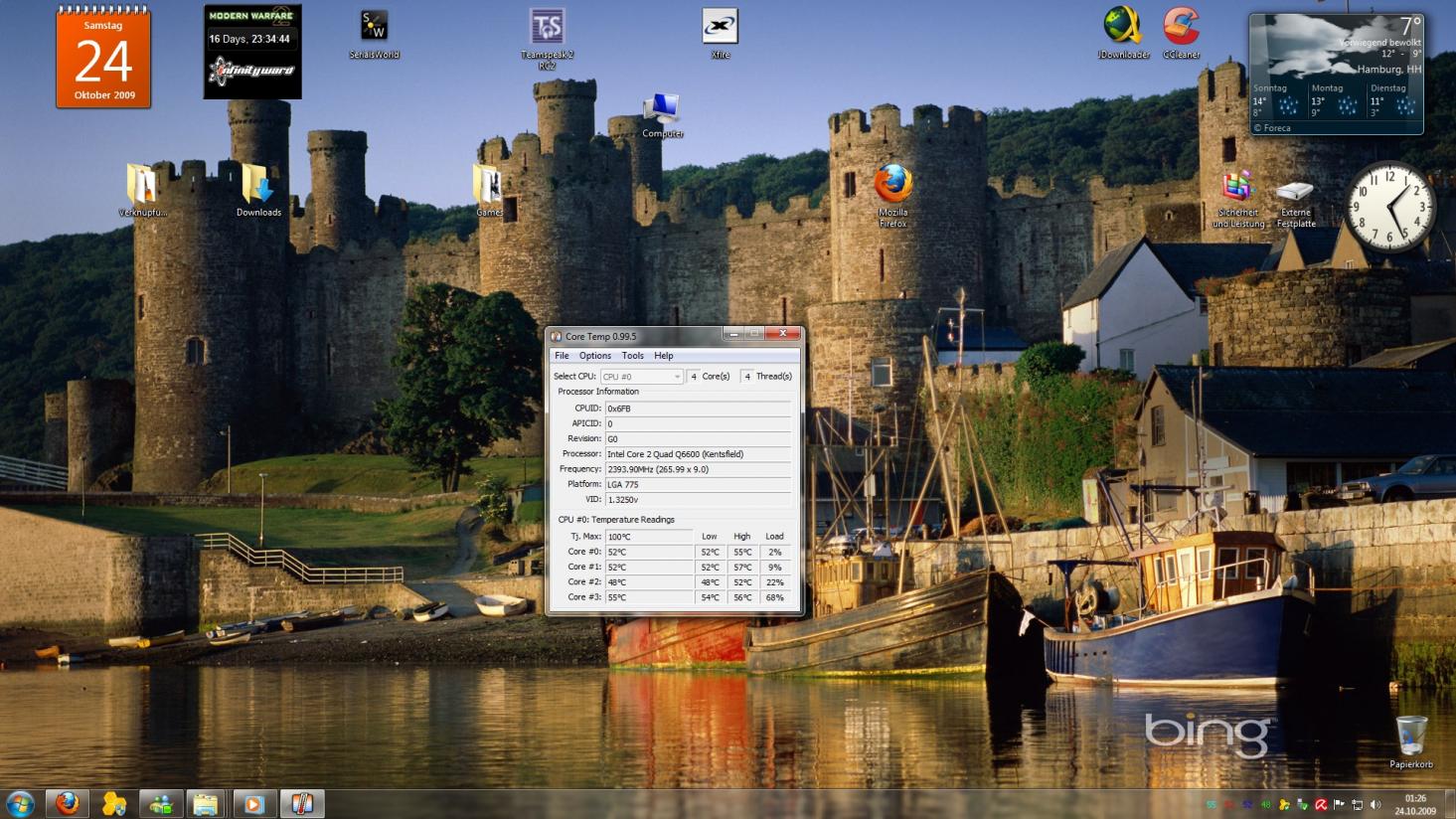Open the Action Center flag icon
The width and height of the screenshot is (1456, 819).
tap(1339, 805)
